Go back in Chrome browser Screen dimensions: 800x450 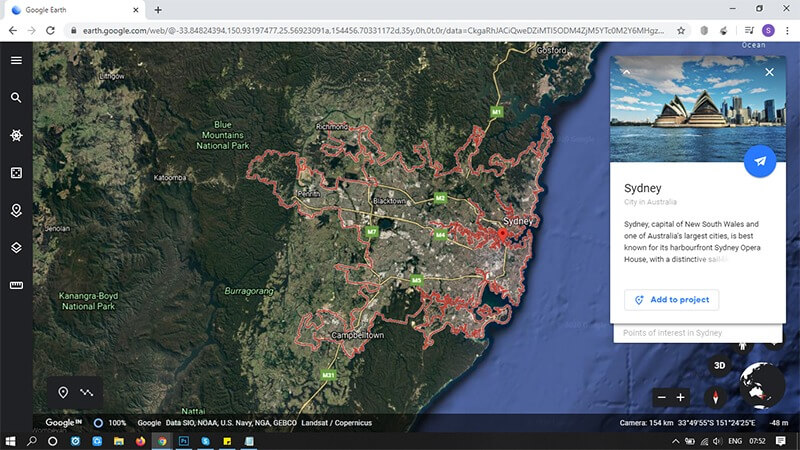[x=13, y=31]
